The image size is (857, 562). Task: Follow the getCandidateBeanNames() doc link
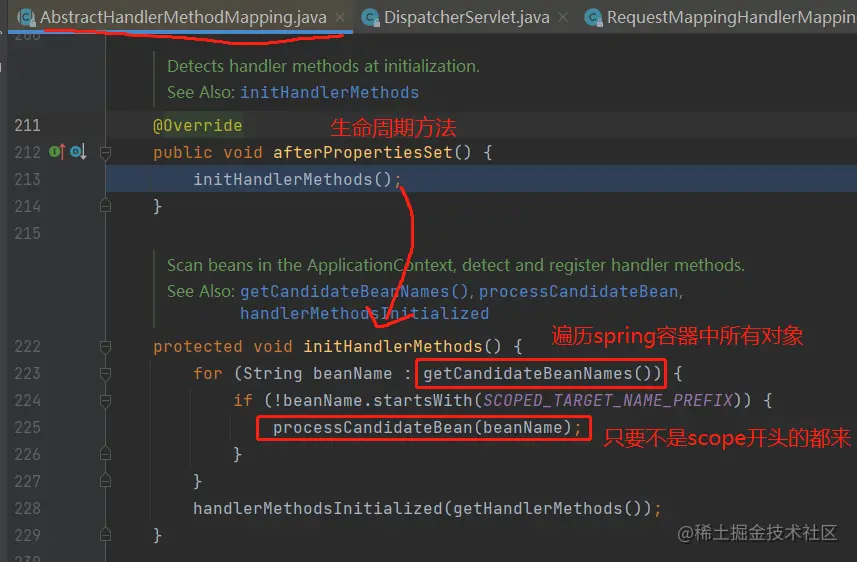pos(354,291)
